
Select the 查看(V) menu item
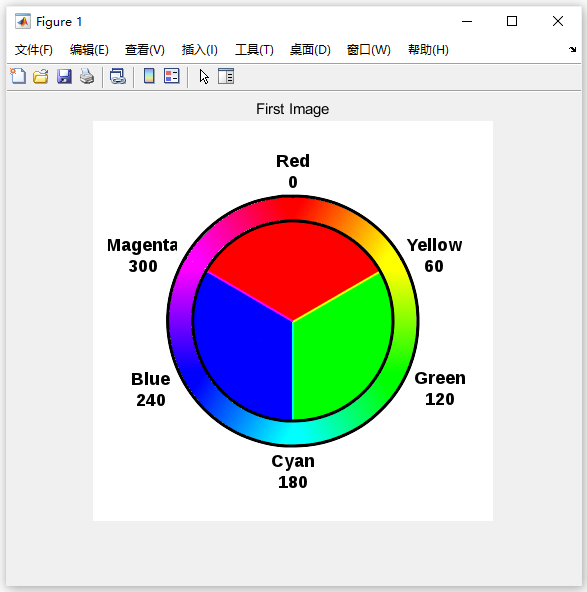[145, 50]
